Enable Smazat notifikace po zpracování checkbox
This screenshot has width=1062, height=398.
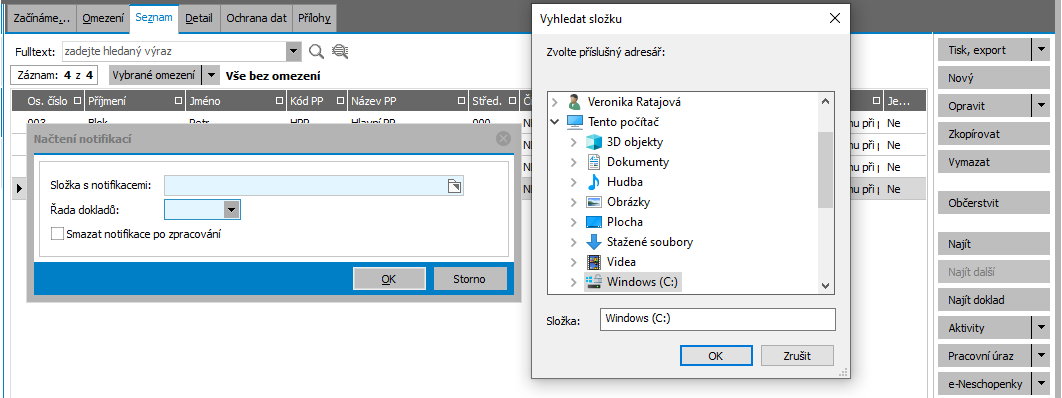click(x=57, y=235)
